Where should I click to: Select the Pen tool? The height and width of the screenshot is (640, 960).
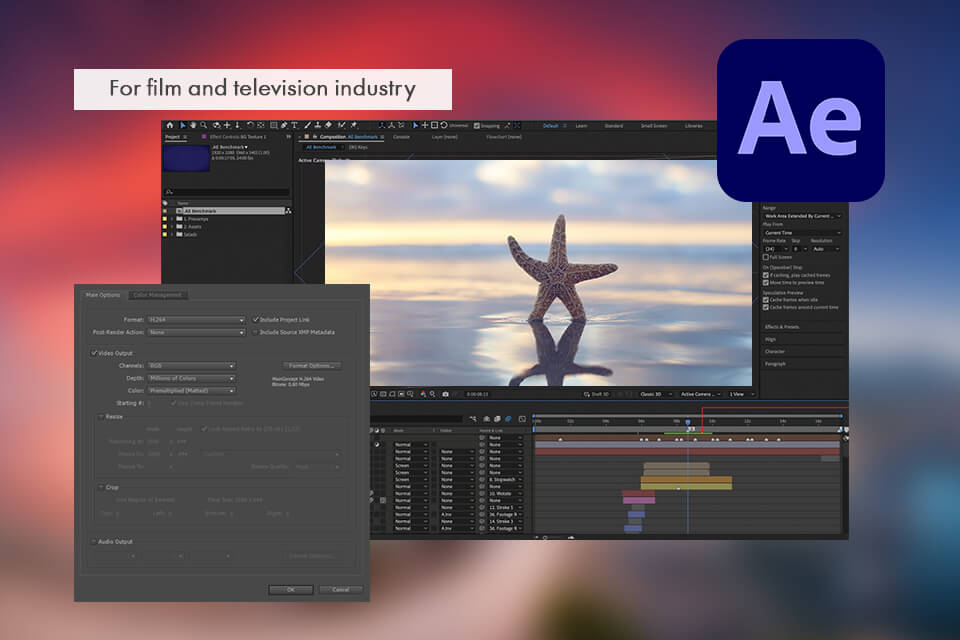click(283, 125)
